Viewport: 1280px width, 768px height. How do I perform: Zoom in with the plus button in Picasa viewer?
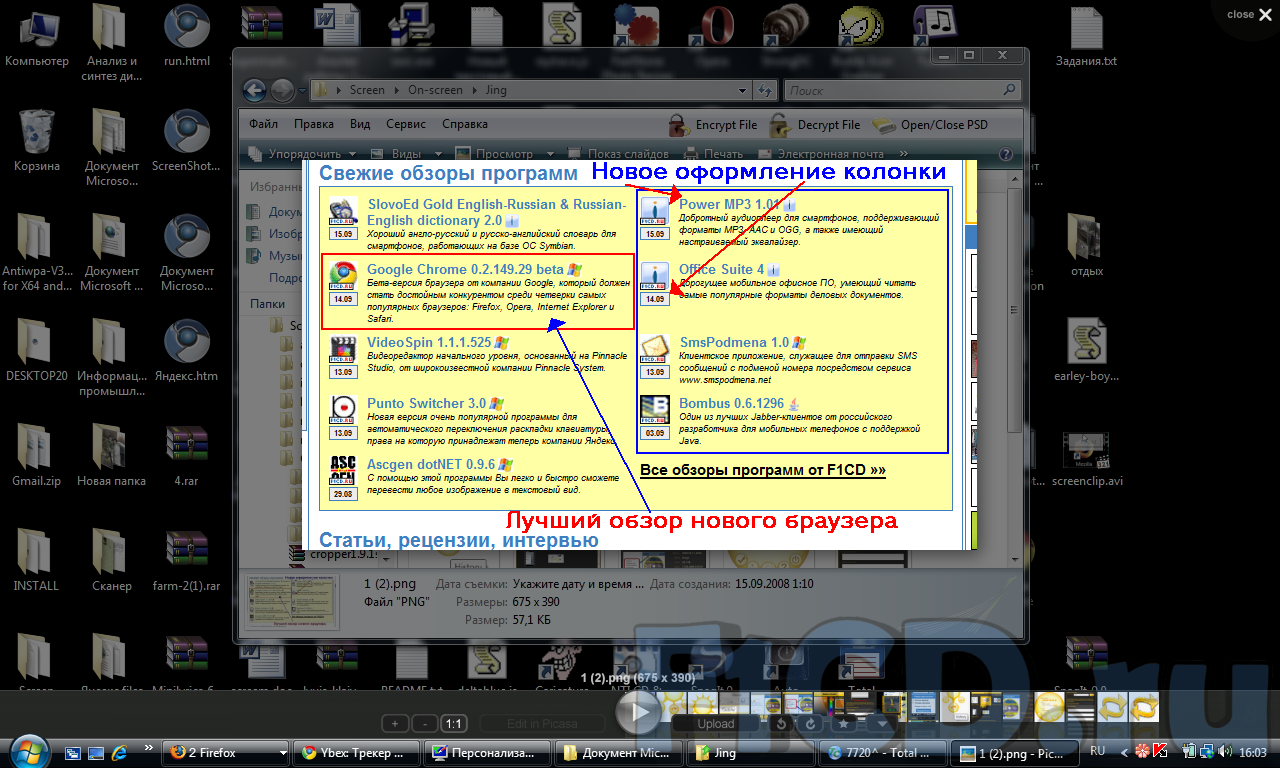(395, 723)
